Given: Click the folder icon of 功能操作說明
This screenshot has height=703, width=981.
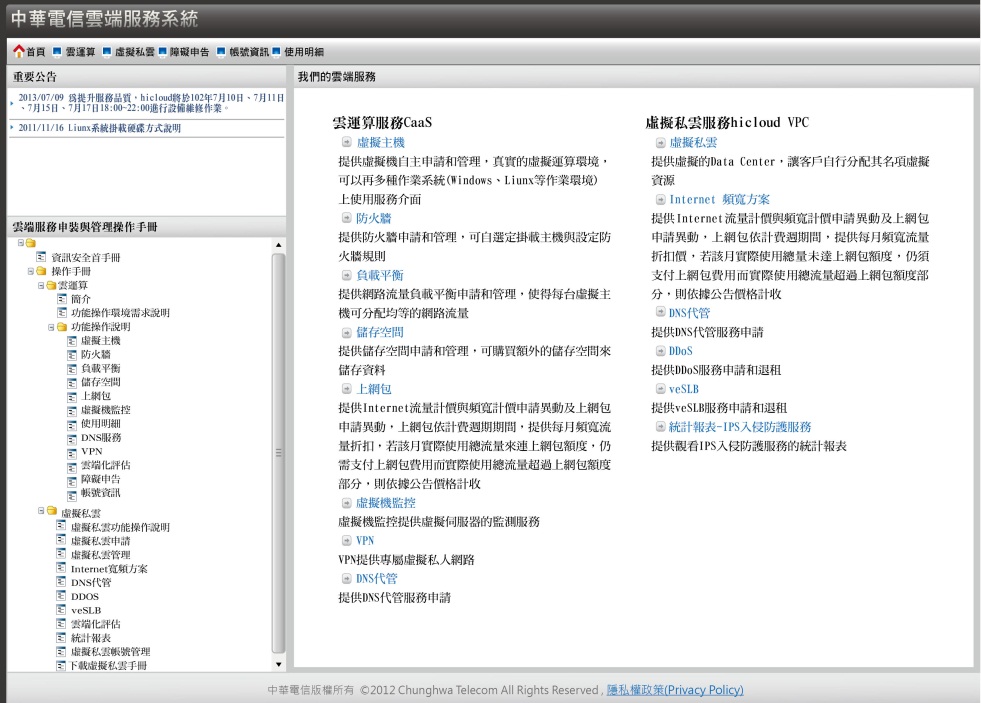Looking at the screenshot, I should (x=61, y=326).
